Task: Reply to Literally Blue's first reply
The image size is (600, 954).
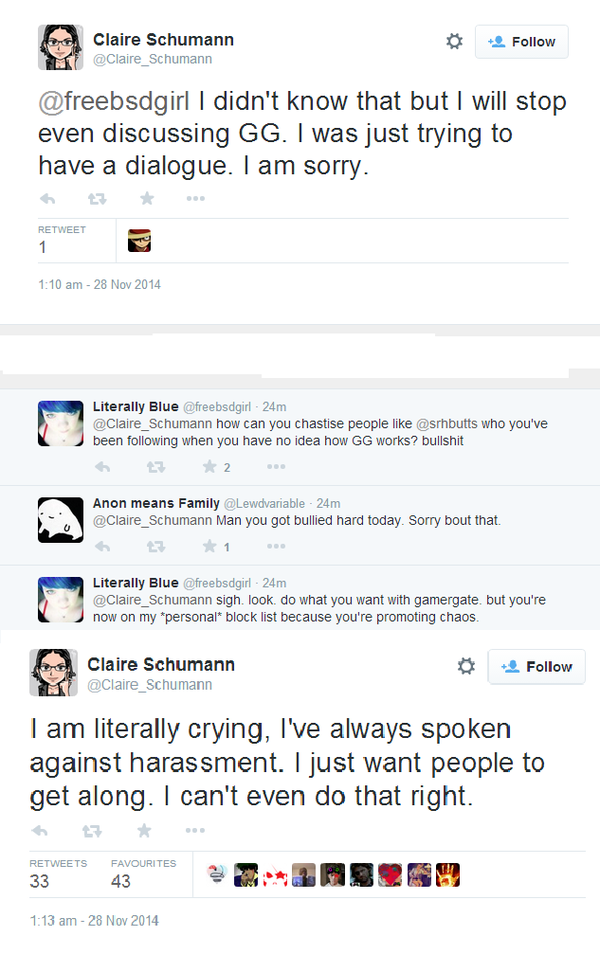Action: [102, 467]
